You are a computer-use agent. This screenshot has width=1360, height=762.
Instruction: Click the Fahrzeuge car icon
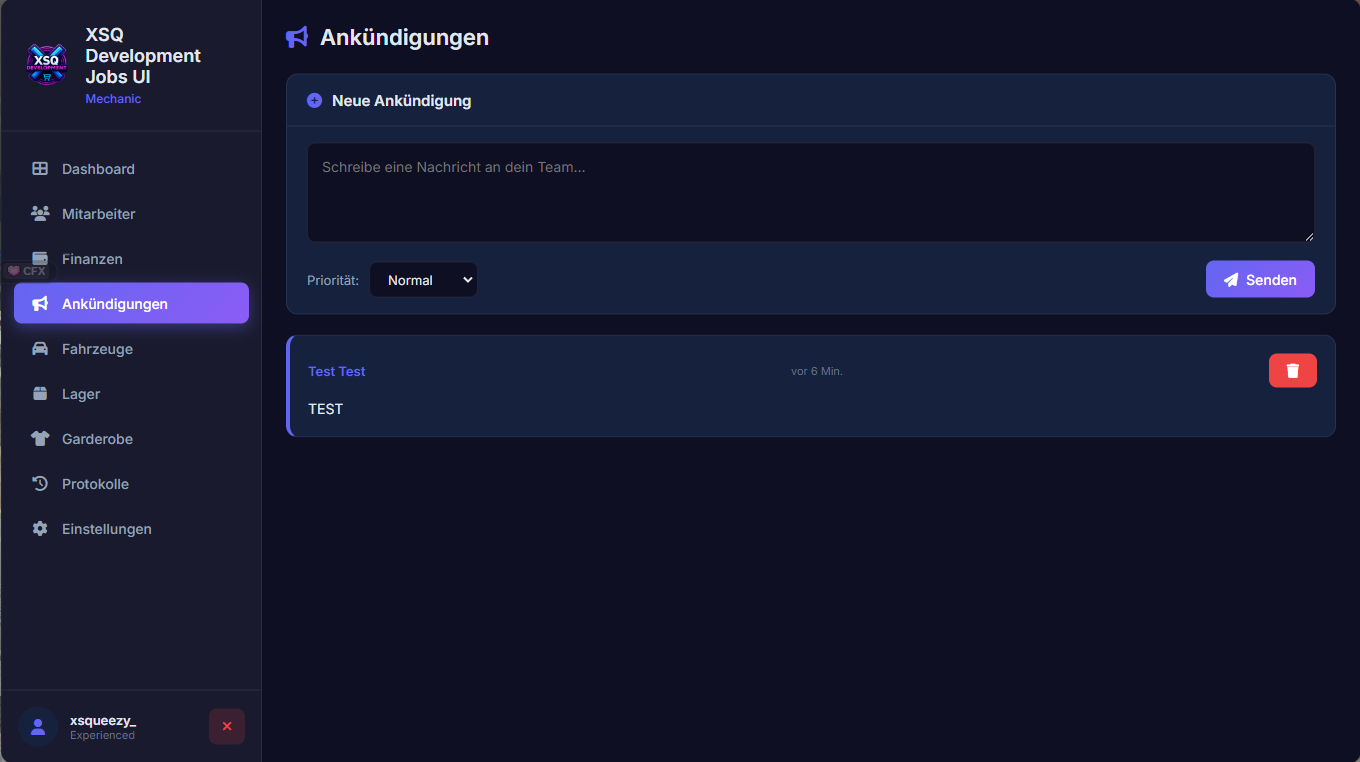[40, 349]
